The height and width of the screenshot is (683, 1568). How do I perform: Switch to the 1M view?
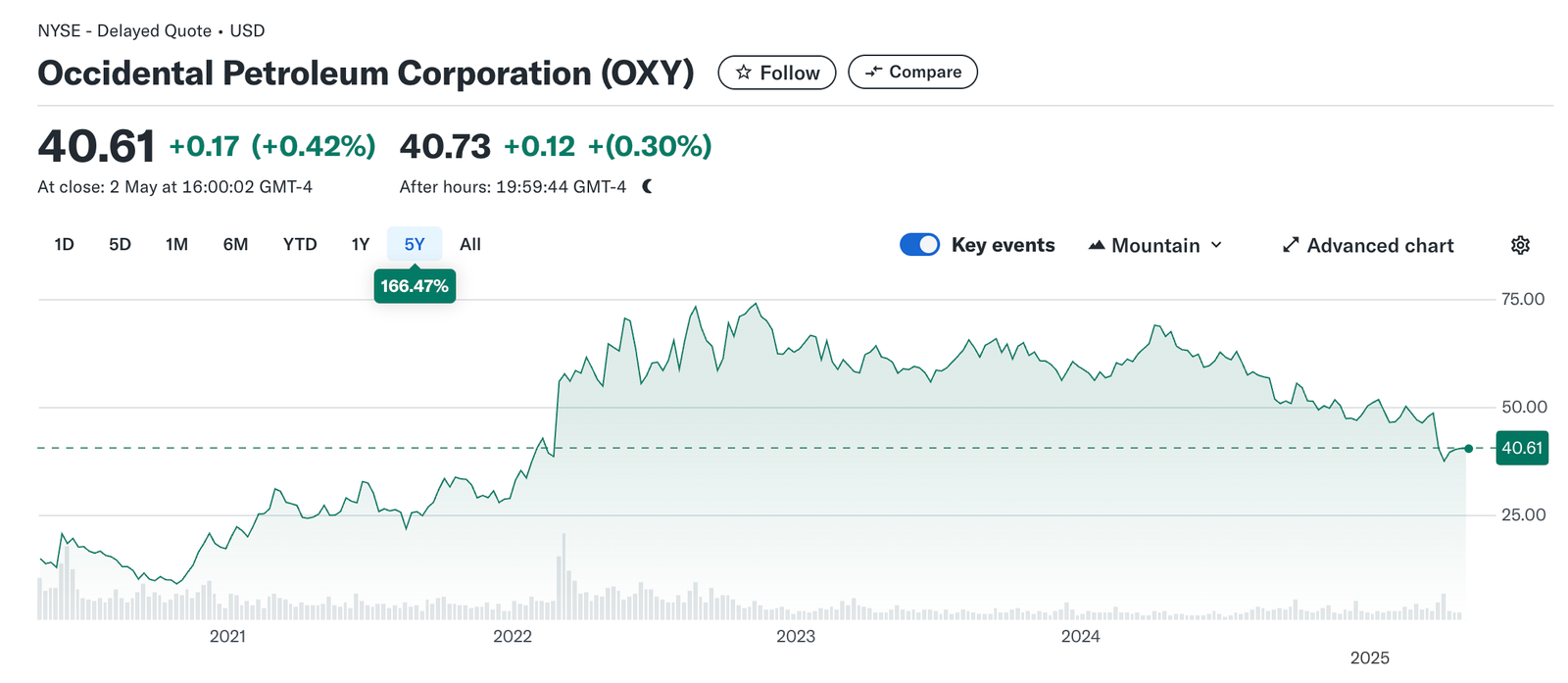coord(176,244)
